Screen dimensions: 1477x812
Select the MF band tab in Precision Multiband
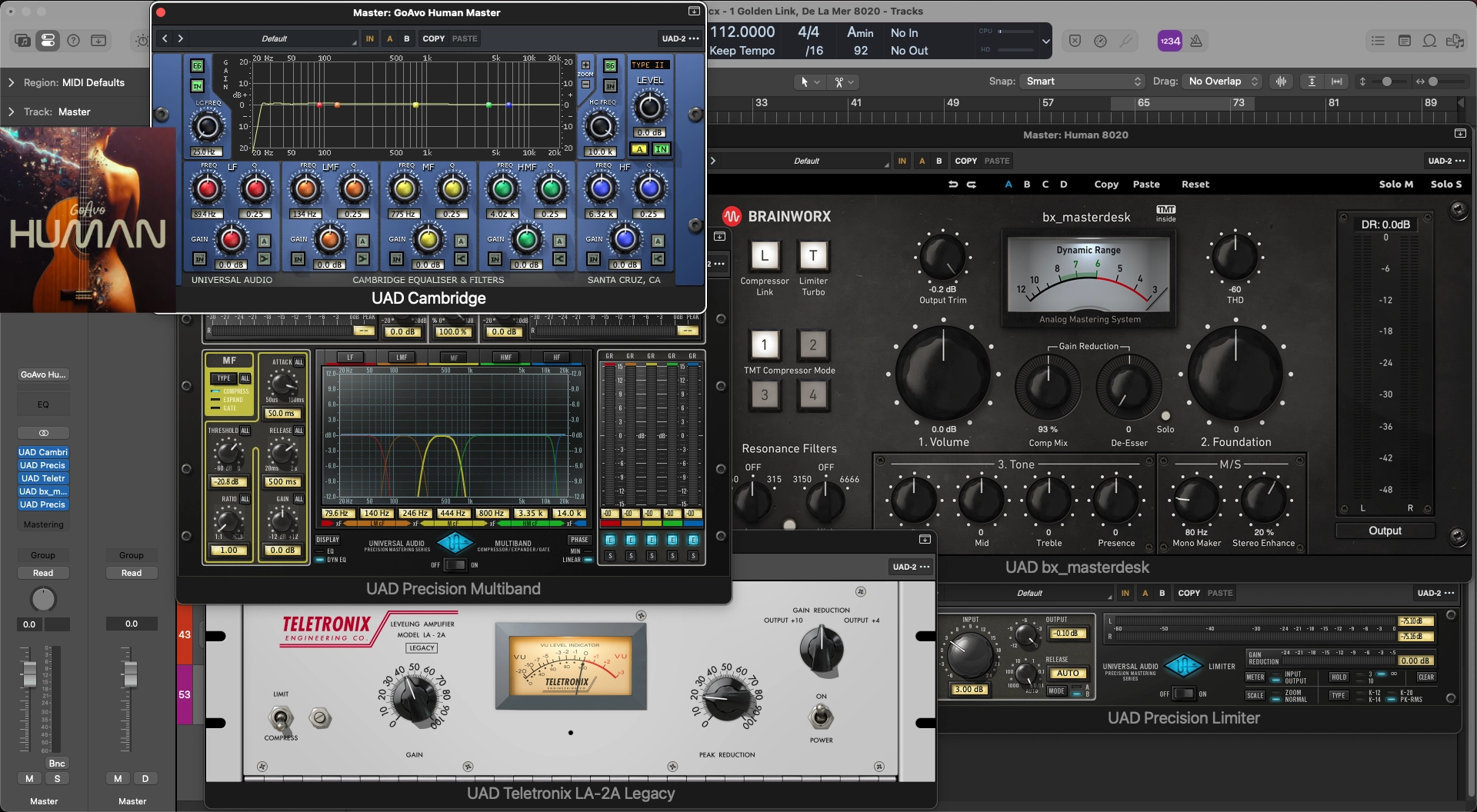click(x=454, y=358)
